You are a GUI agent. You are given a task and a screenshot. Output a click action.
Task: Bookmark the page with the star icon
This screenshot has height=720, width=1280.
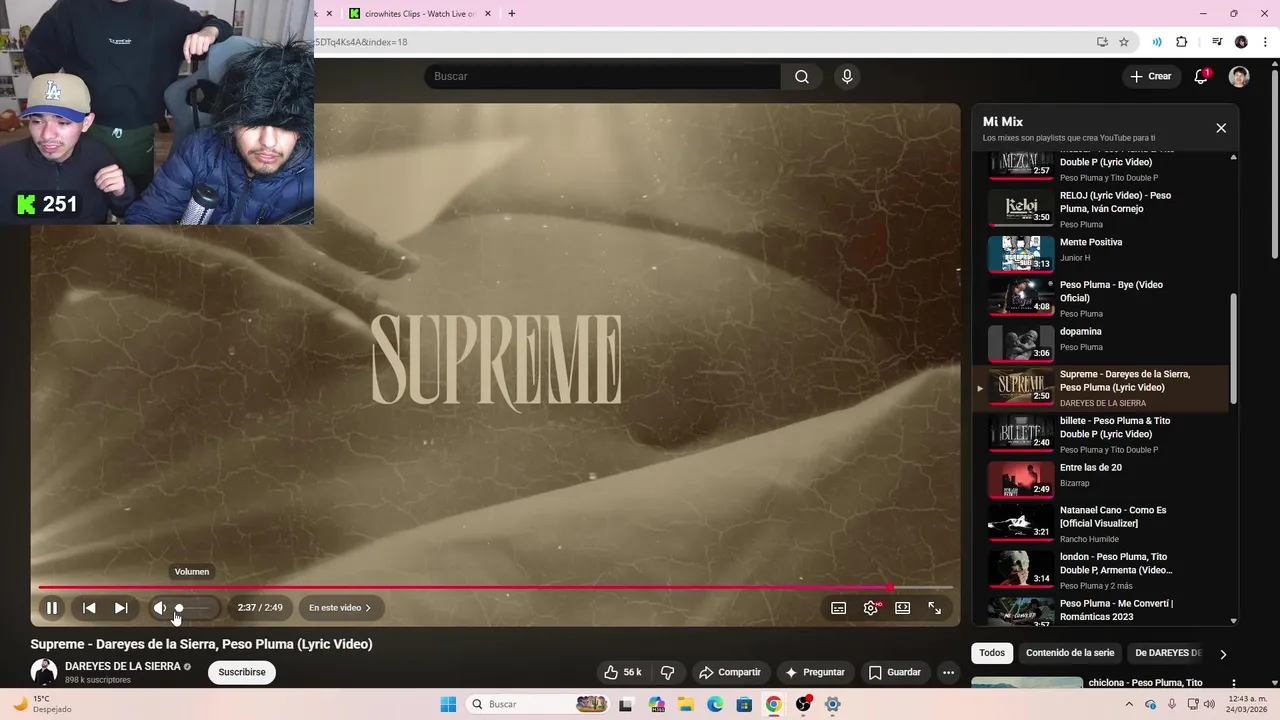click(x=1124, y=42)
